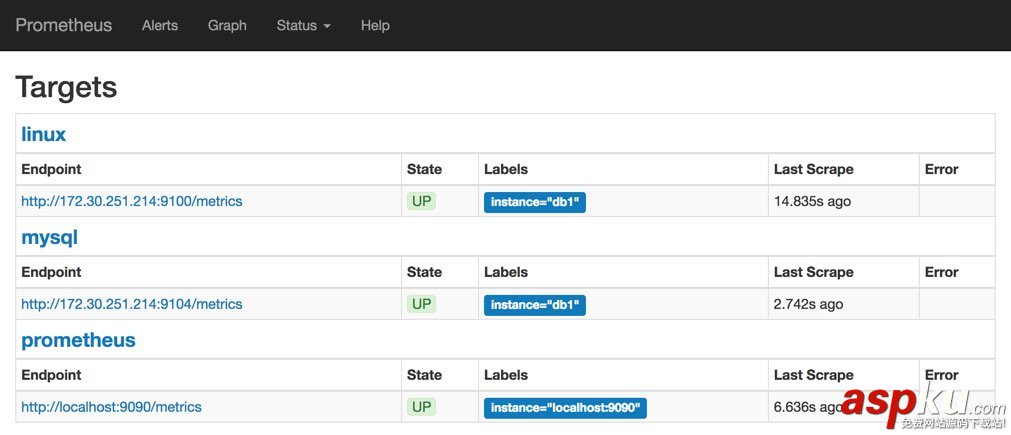Click the prometheus job heading

click(x=78, y=340)
